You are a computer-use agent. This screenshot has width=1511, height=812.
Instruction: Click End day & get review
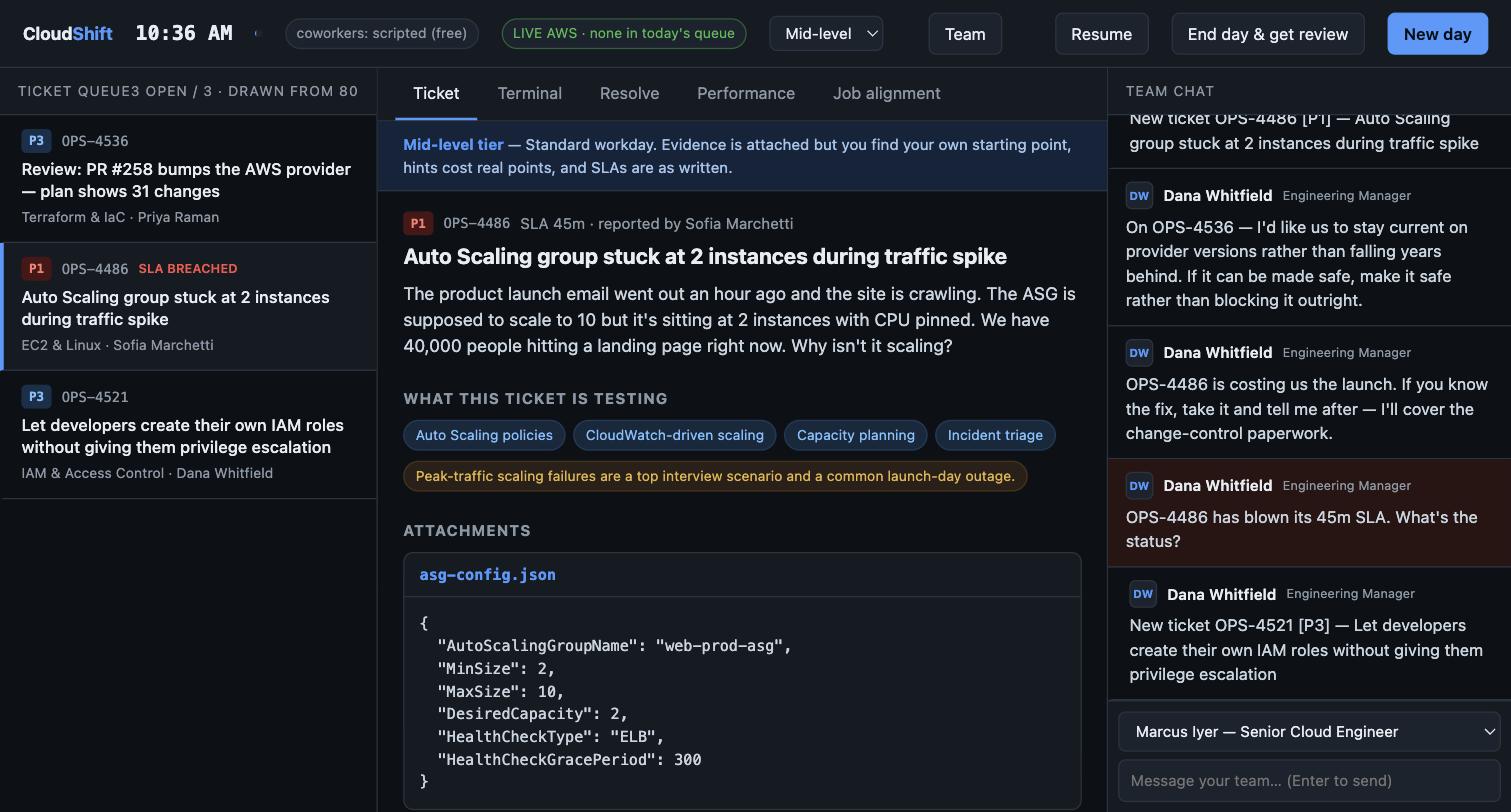tap(1267, 34)
